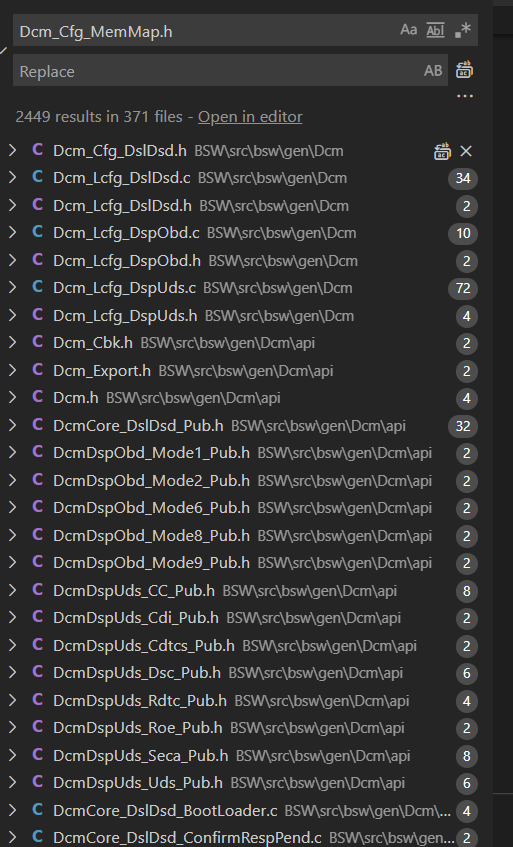The height and width of the screenshot is (847, 513).
Task: Expand DcmDspUds_CC_Pub.h results chevron
Action: 13,590
